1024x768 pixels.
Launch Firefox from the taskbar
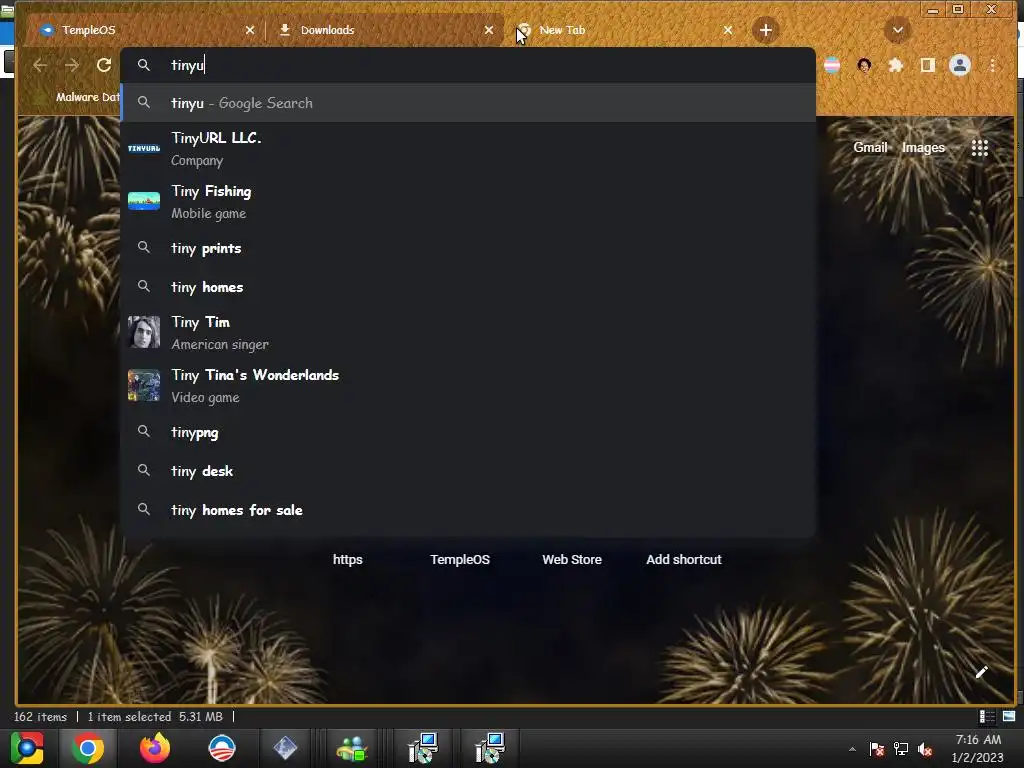point(155,748)
